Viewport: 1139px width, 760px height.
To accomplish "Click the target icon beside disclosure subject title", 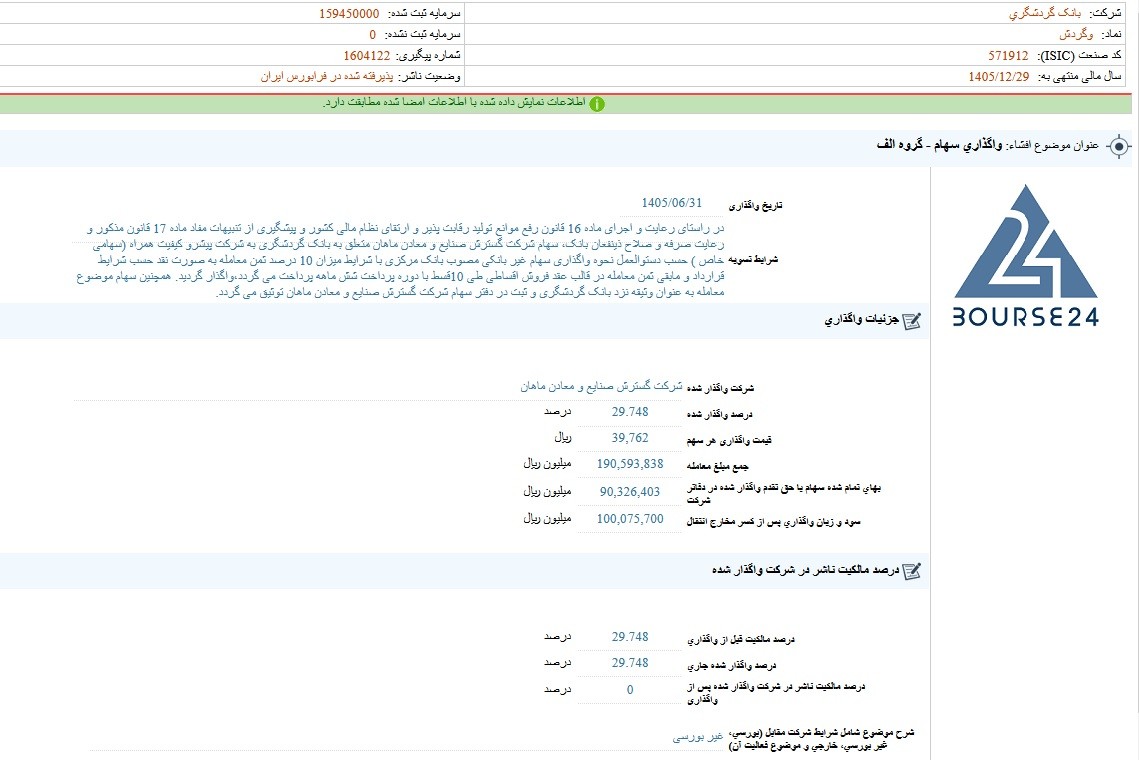I will tap(1119, 146).
